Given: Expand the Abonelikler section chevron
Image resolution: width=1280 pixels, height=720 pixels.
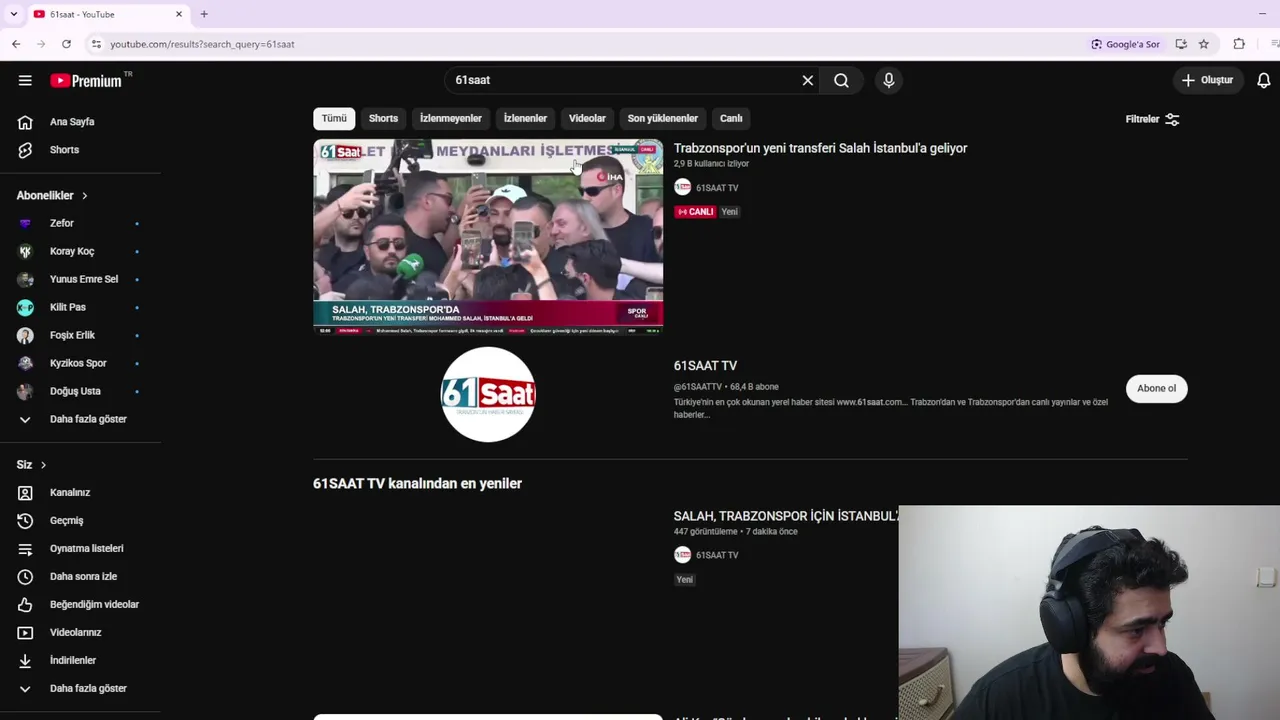Looking at the screenshot, I should click(x=85, y=196).
